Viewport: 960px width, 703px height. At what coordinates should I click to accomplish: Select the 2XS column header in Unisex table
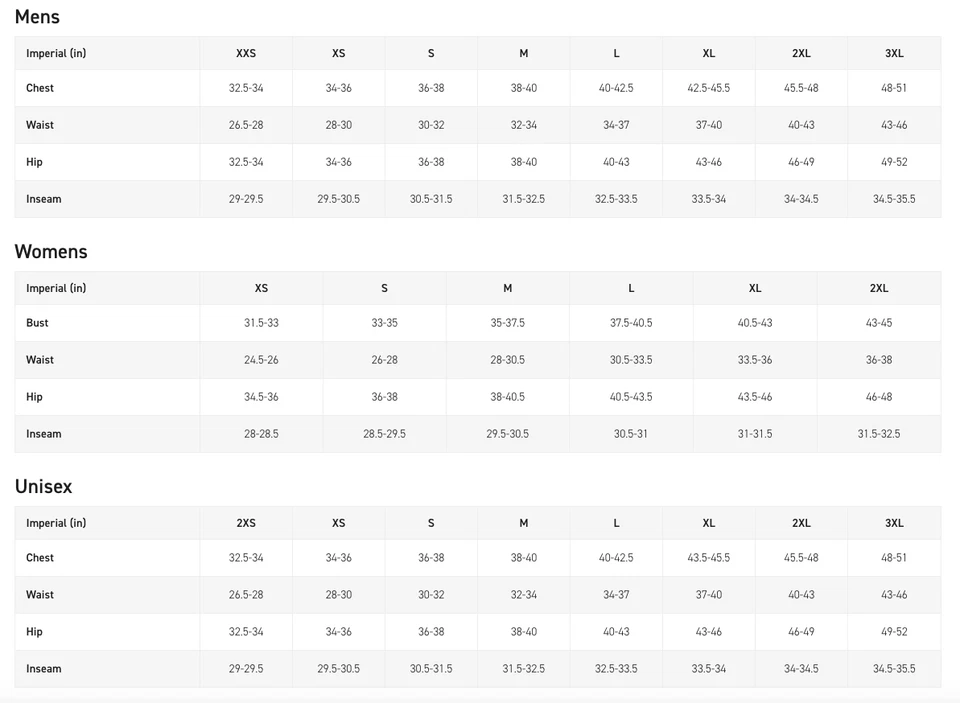pos(246,523)
